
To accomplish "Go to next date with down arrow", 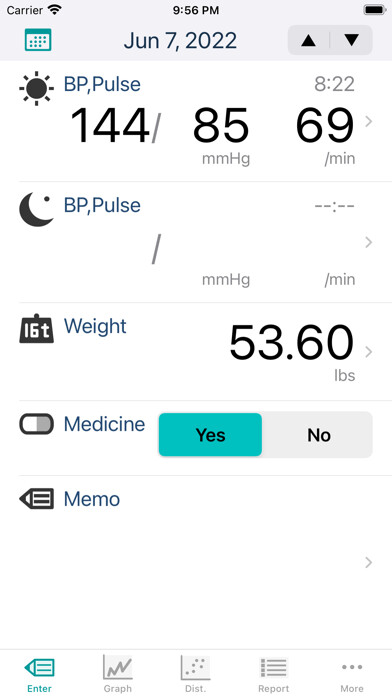I will click(352, 40).
